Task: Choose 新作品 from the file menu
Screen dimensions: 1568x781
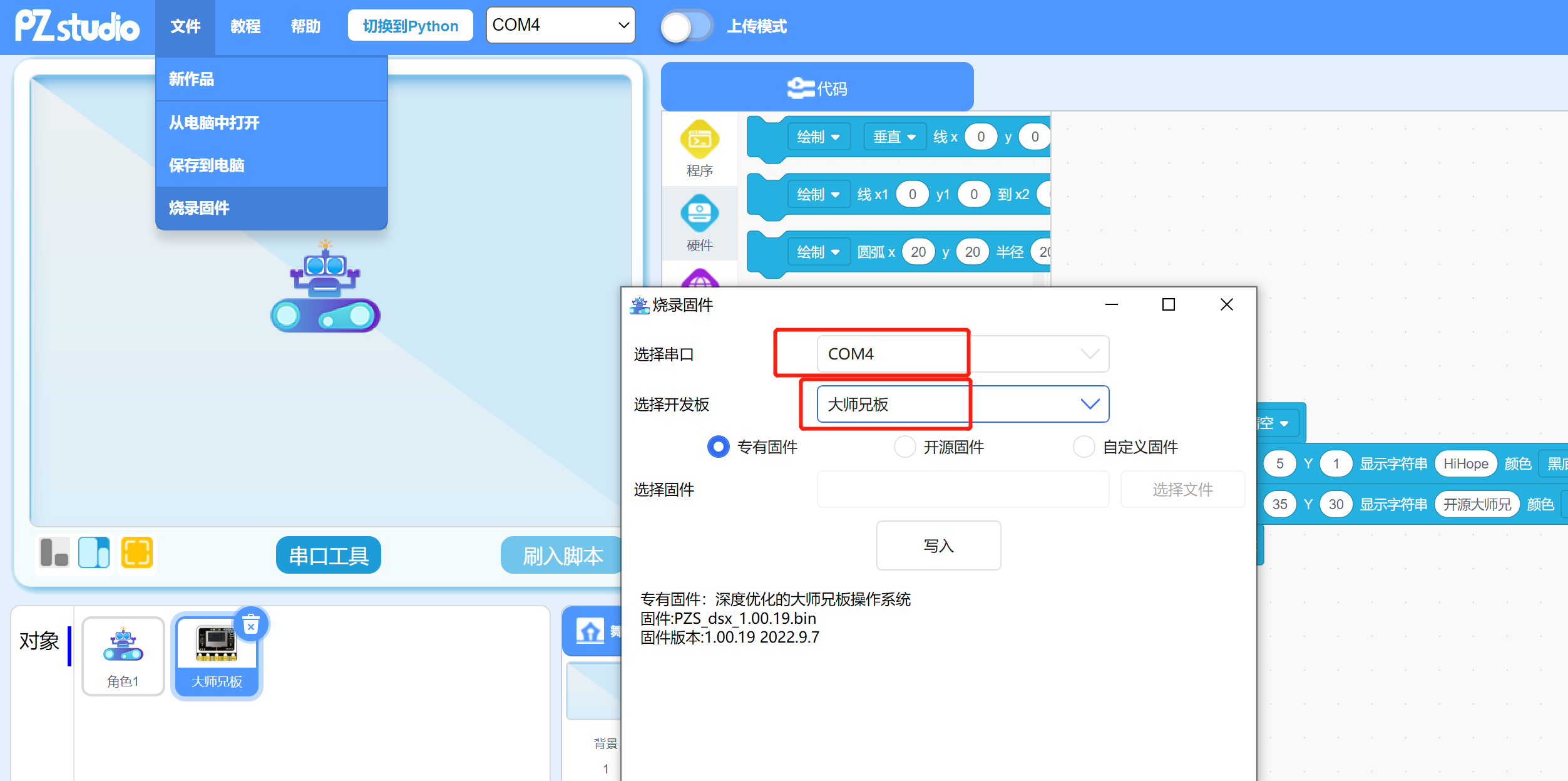Action: click(272, 79)
